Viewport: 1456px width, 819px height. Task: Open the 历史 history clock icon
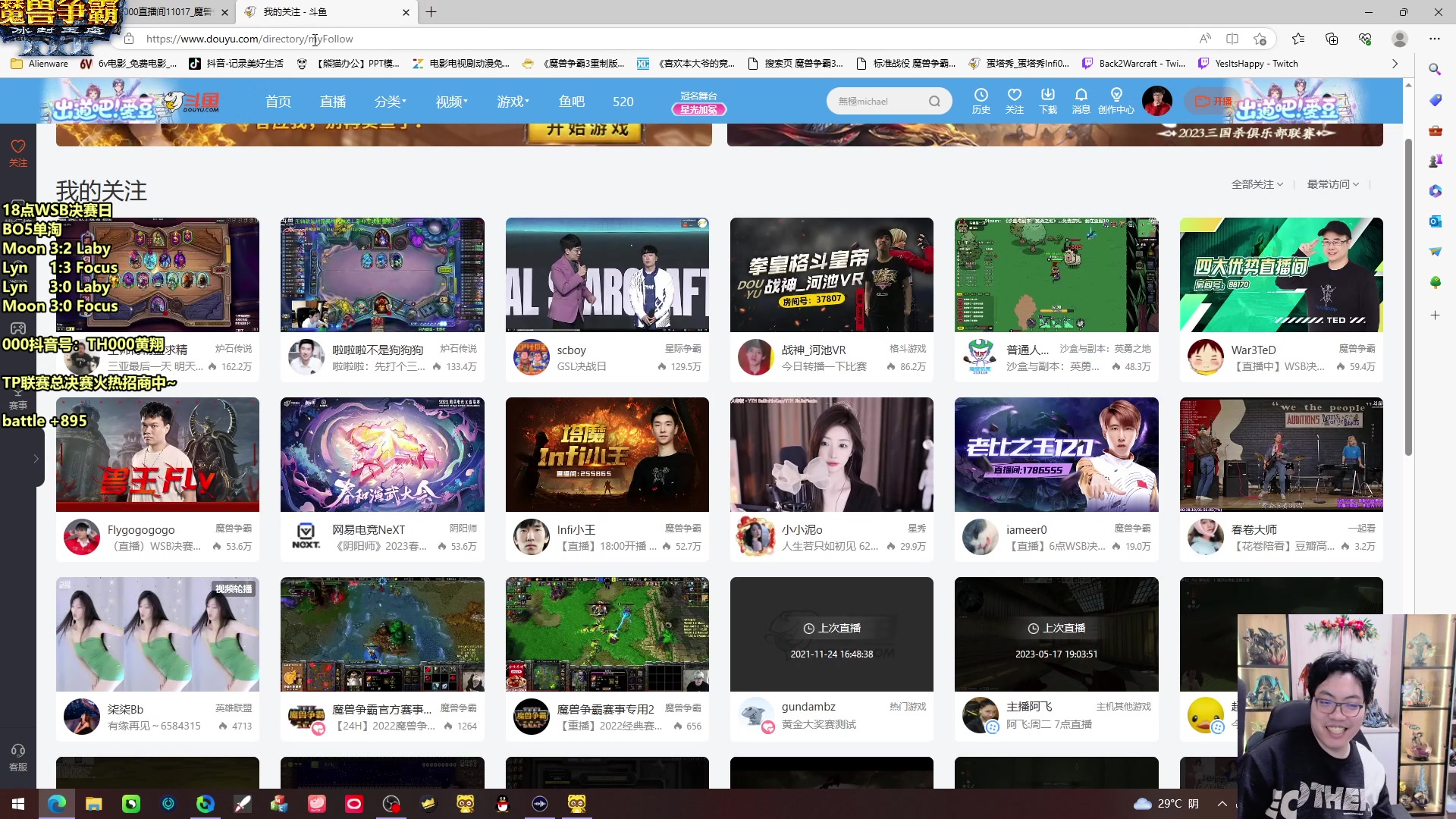[x=981, y=100]
